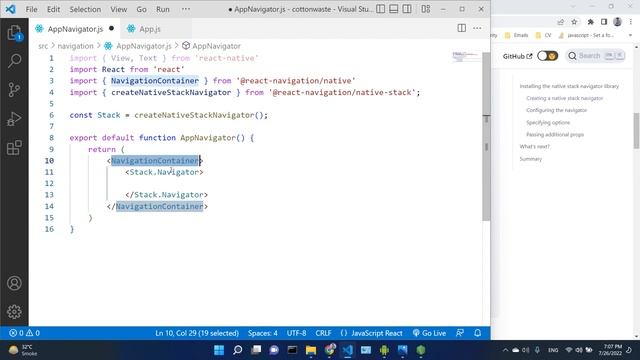Open the CV bookmark folder
The height and width of the screenshot is (360, 640).
[544, 36]
